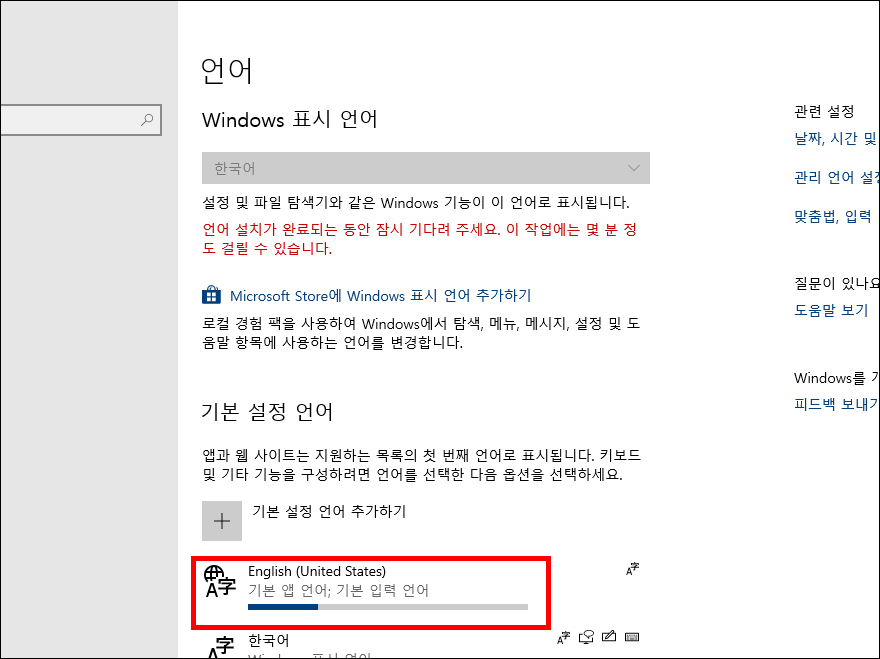Click the search magnifier icon in sidebar
This screenshot has height=659, width=880.
tap(147, 119)
